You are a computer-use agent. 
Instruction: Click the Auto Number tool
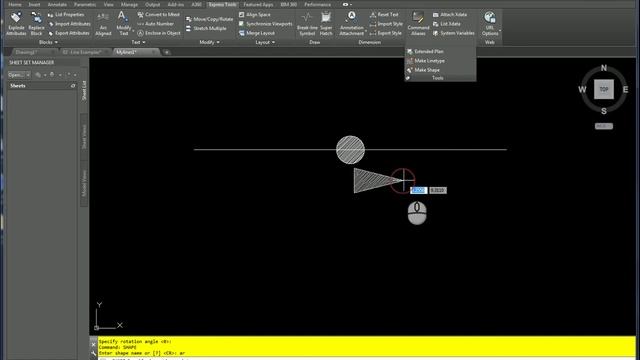click(156, 24)
